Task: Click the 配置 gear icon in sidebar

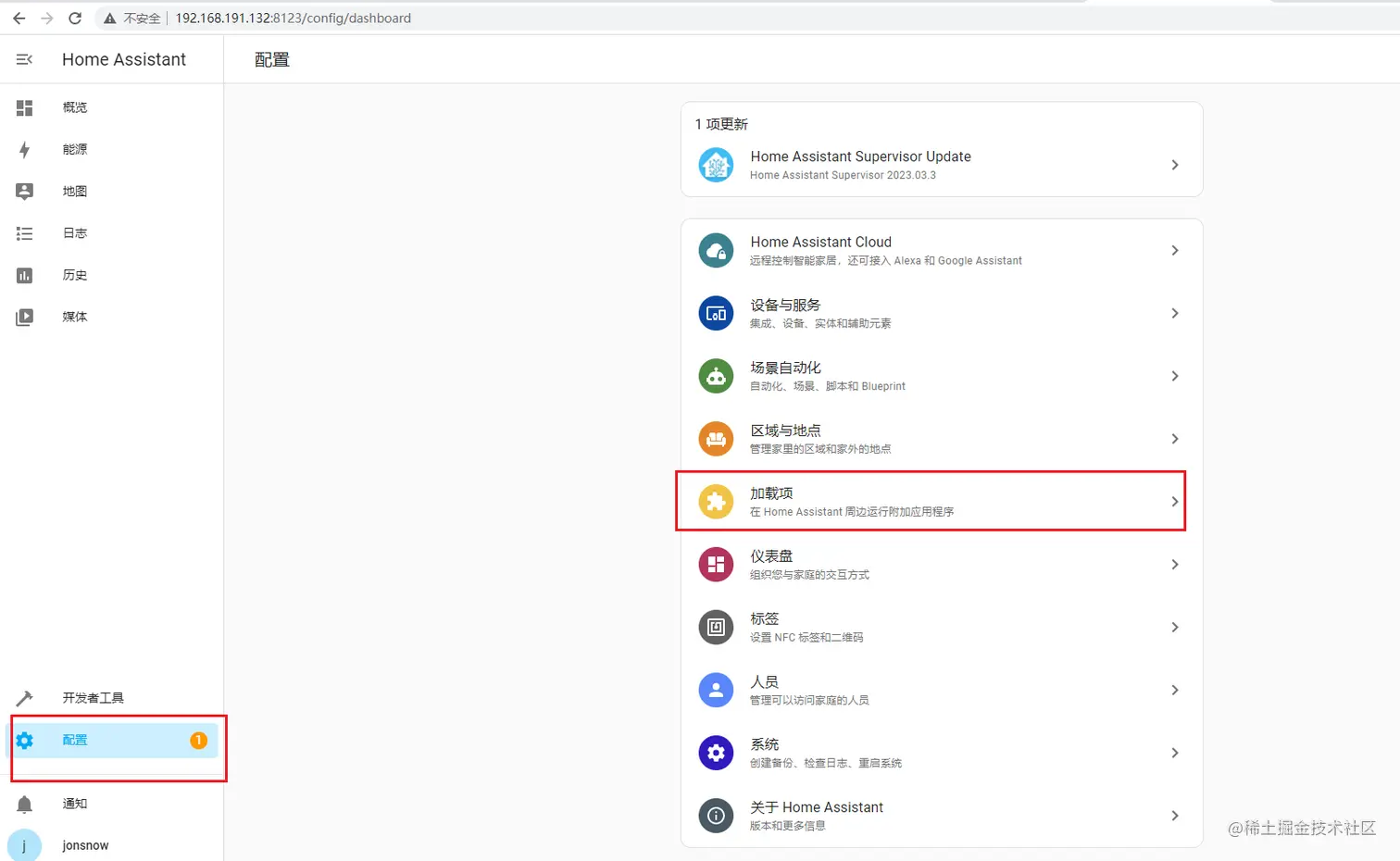Action: point(25,740)
